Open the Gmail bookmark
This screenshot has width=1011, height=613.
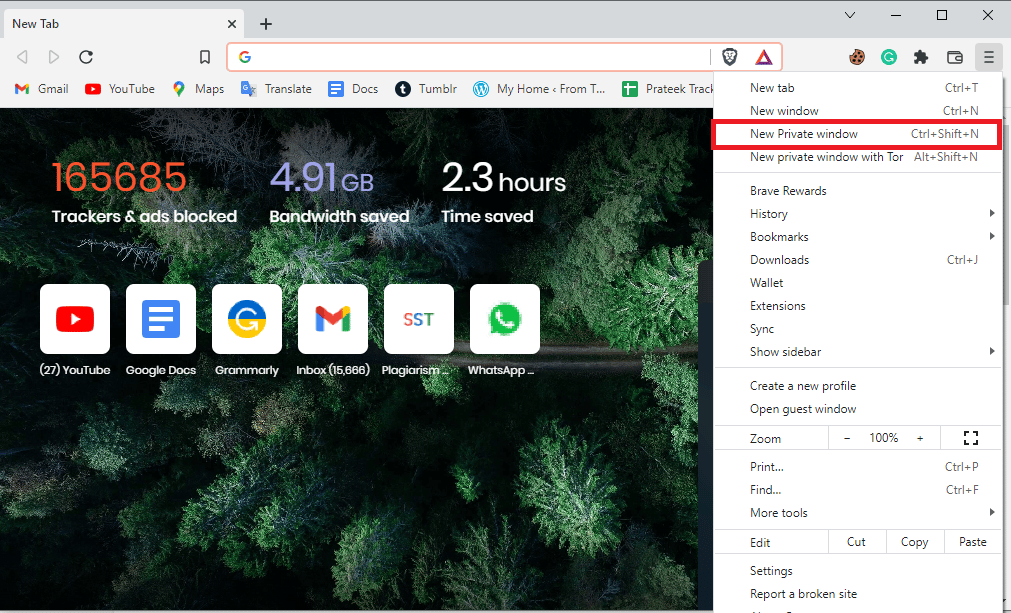[x=42, y=89]
